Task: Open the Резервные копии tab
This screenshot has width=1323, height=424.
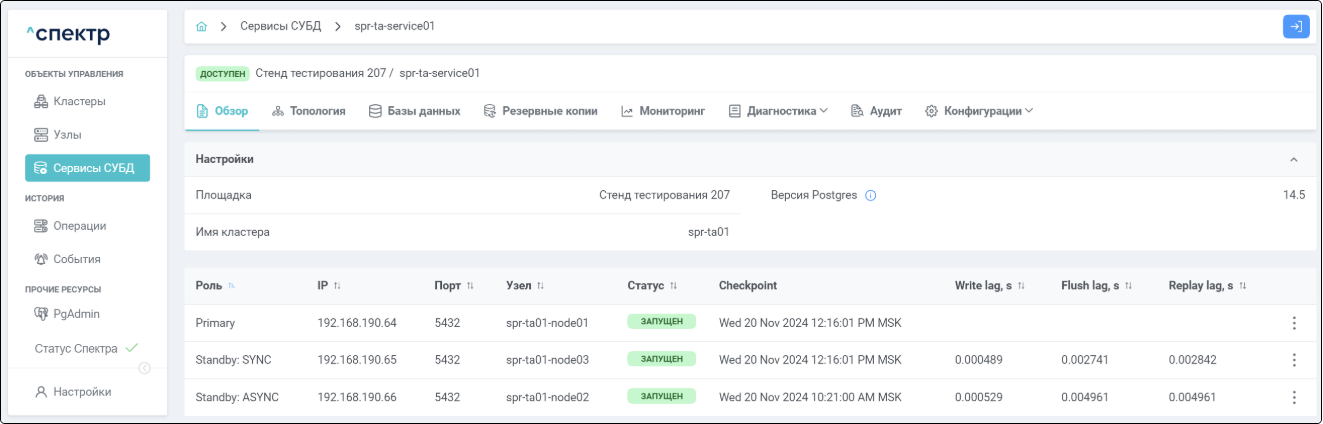Action: [540, 111]
